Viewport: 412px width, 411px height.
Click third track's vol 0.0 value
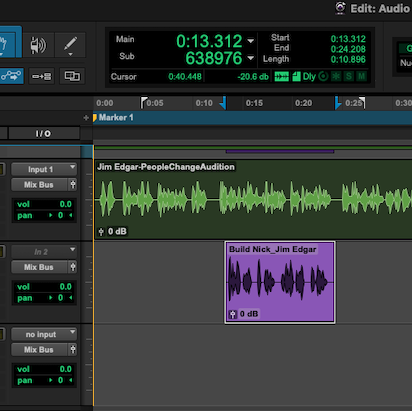(x=65, y=369)
